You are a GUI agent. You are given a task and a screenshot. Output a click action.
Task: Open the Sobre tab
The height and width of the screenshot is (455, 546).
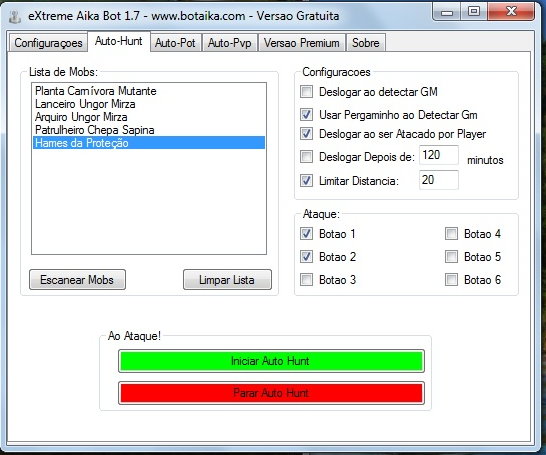click(x=366, y=43)
